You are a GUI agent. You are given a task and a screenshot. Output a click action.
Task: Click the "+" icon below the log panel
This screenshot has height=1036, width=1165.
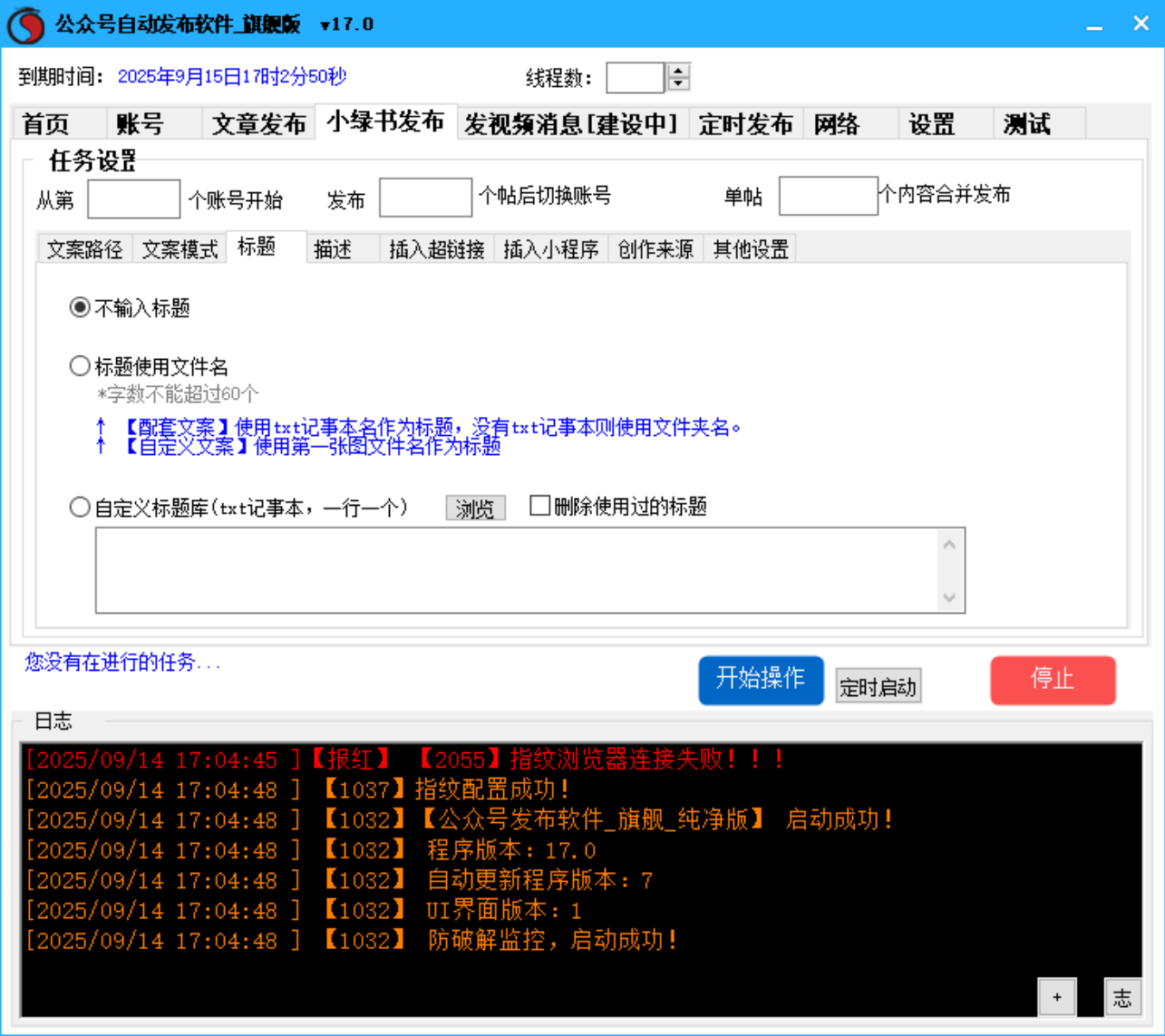(1055, 996)
